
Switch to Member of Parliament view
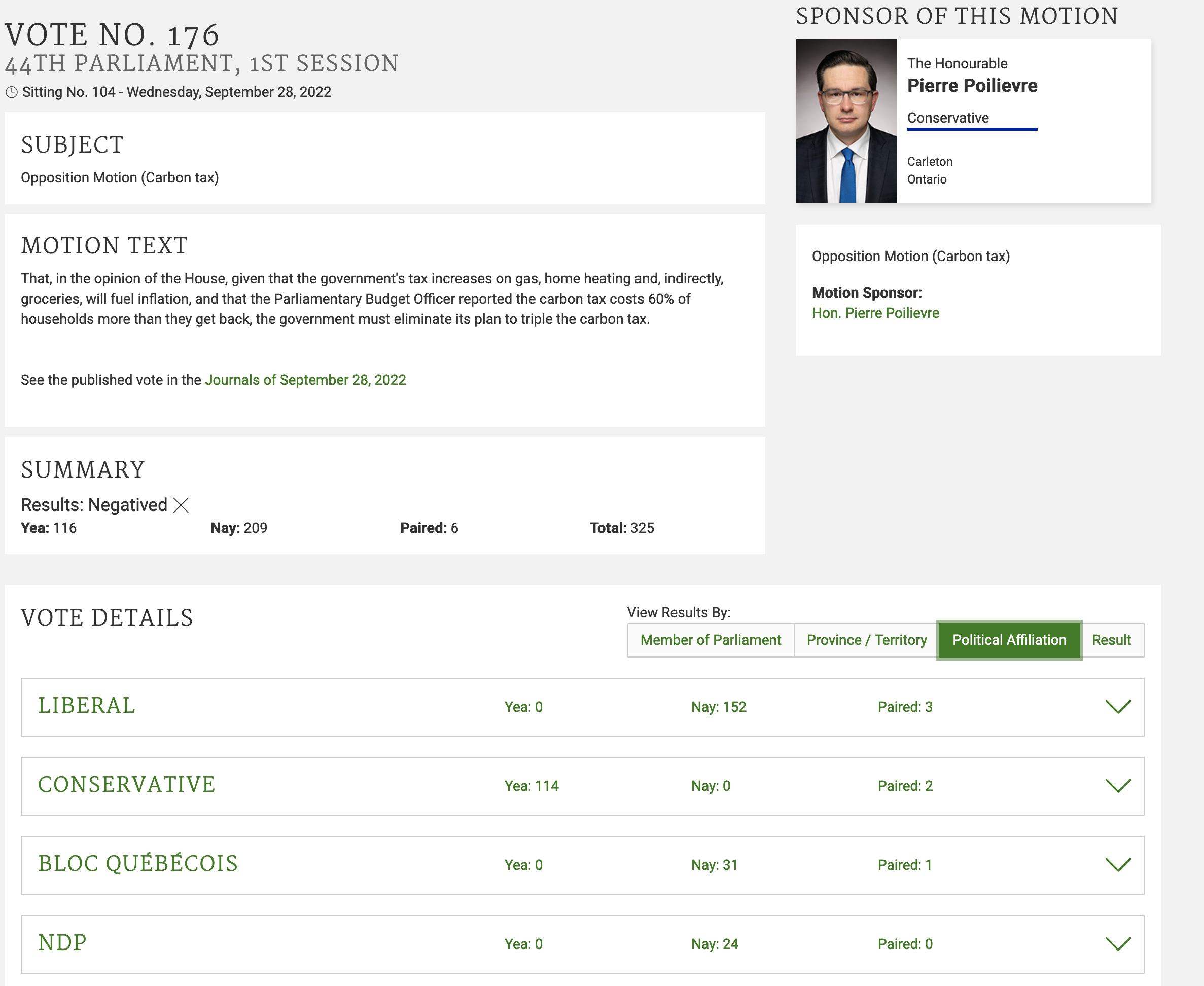710,640
